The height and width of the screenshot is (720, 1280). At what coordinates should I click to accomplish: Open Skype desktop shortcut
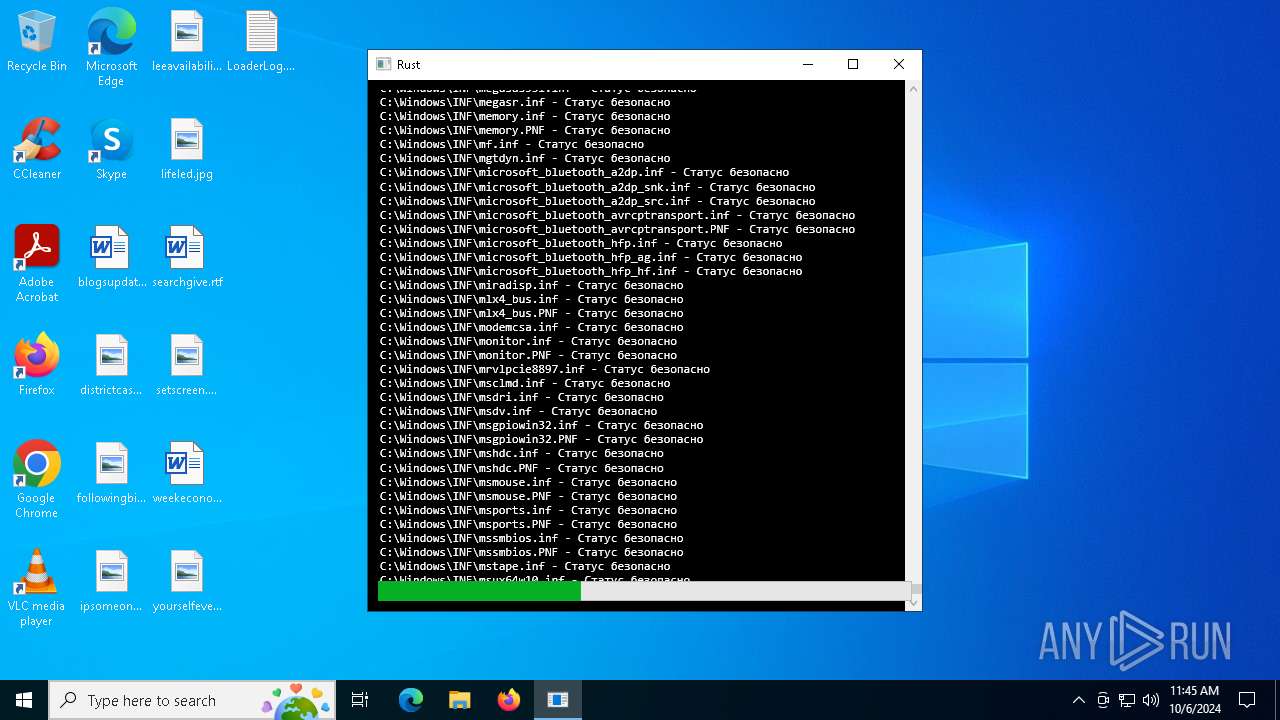click(x=111, y=150)
